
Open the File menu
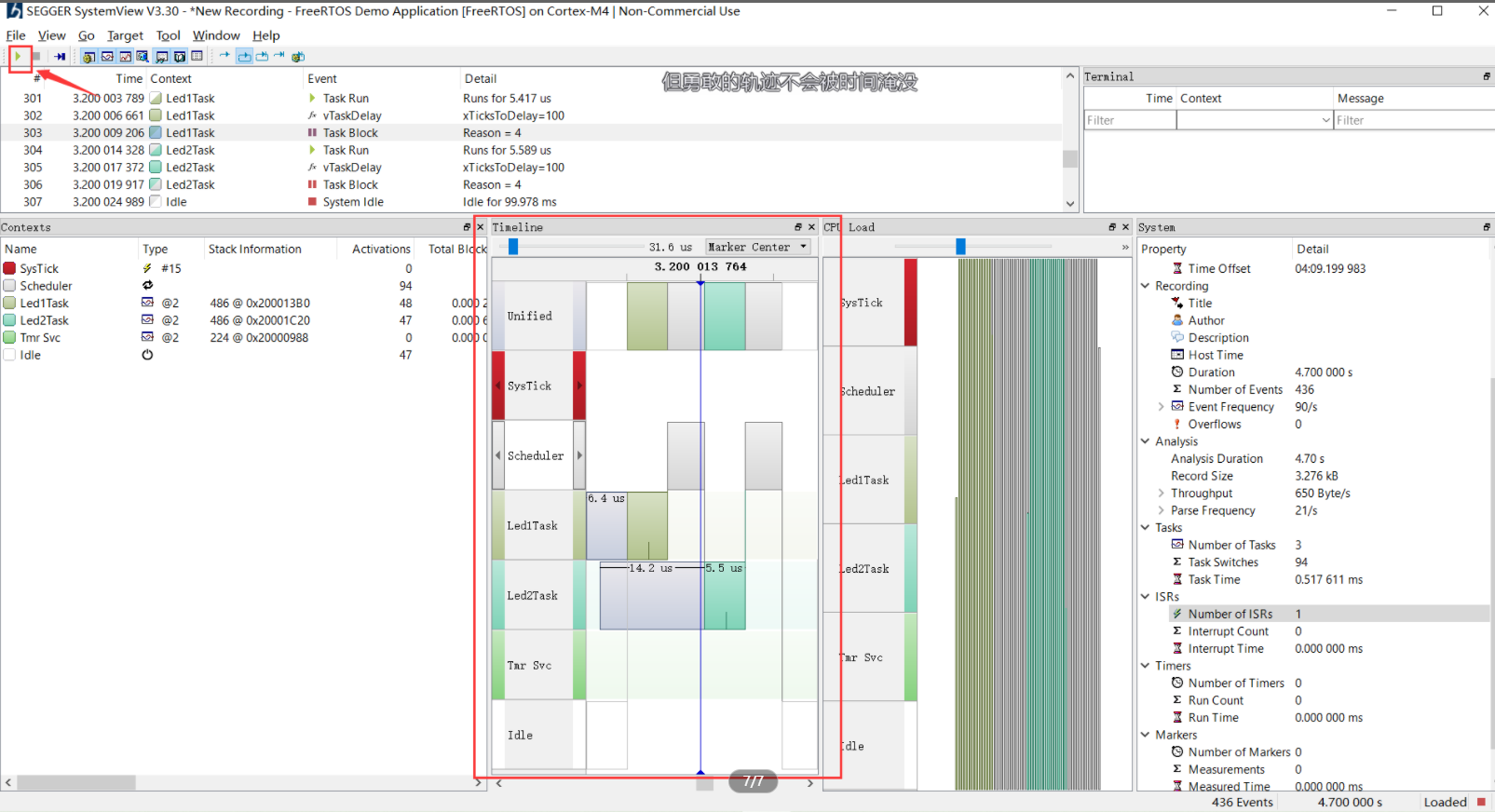click(x=16, y=35)
